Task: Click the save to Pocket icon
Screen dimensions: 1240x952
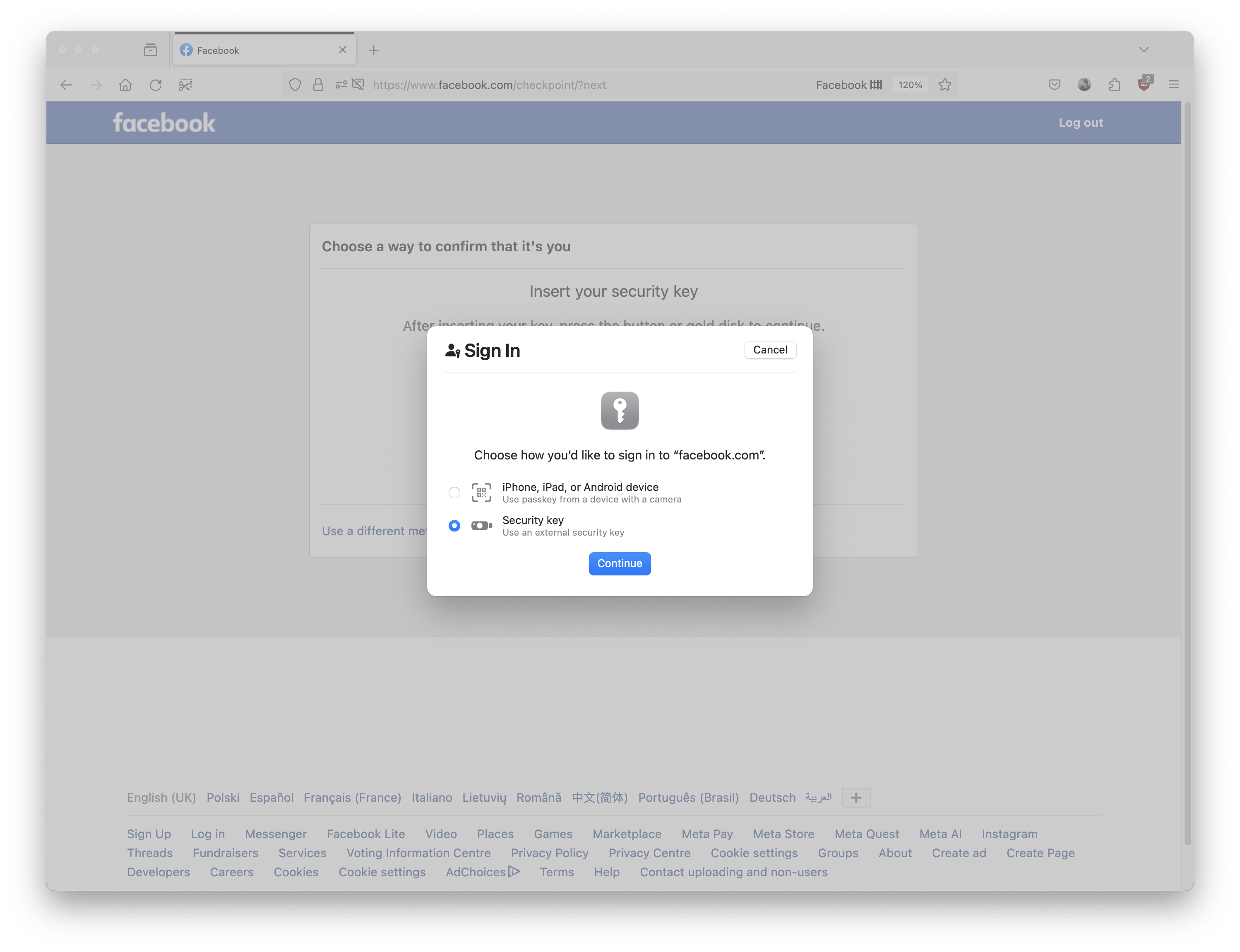Action: [1054, 84]
